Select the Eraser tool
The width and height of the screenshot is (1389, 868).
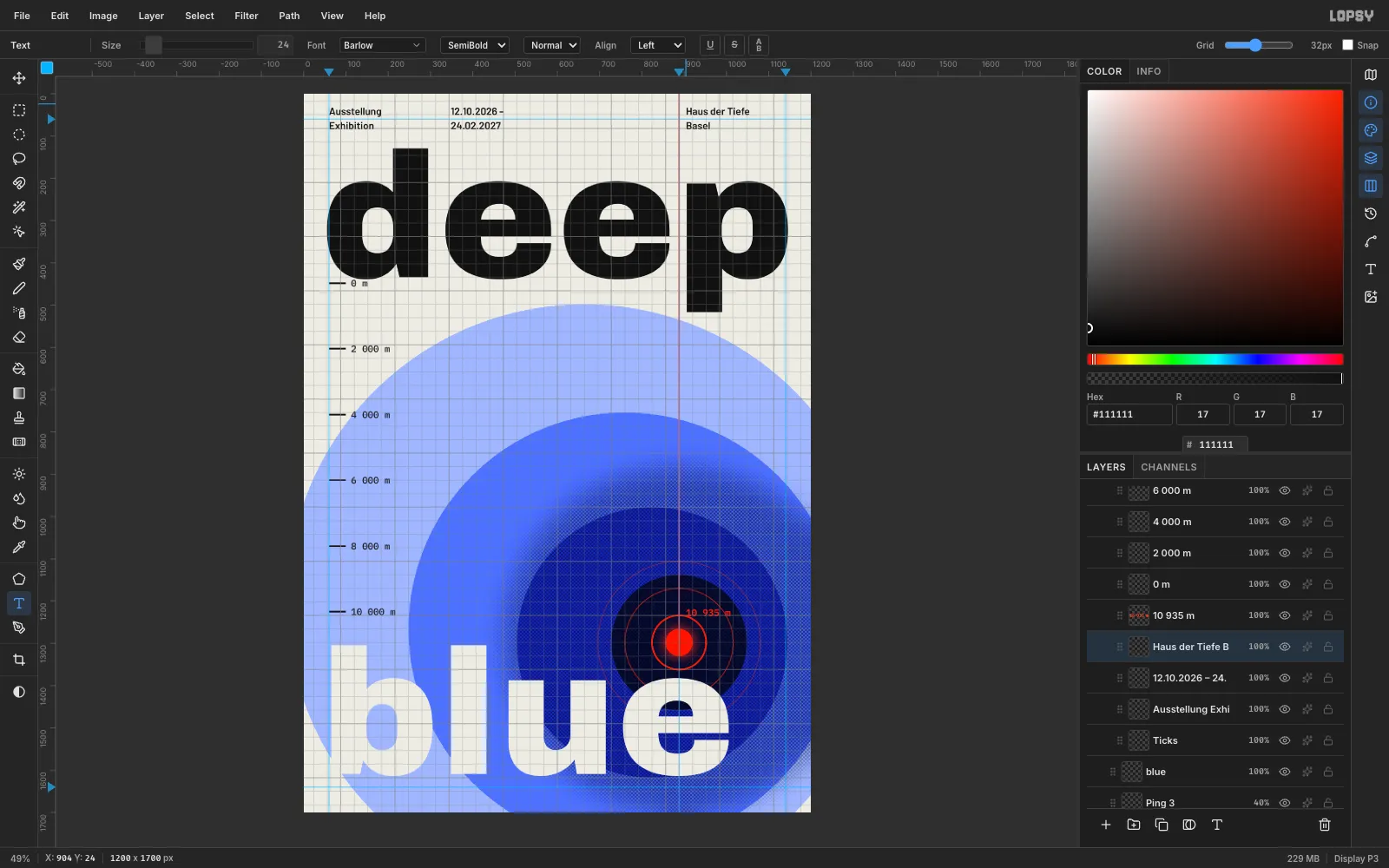[19, 337]
